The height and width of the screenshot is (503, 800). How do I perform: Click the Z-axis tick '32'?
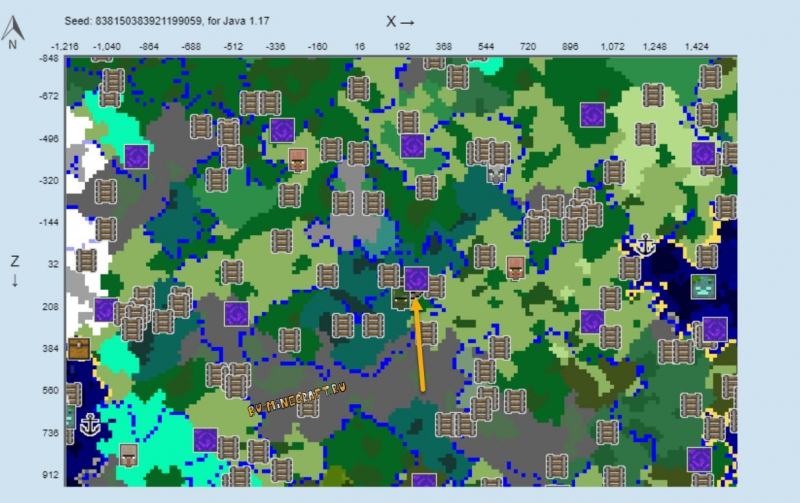(53, 264)
